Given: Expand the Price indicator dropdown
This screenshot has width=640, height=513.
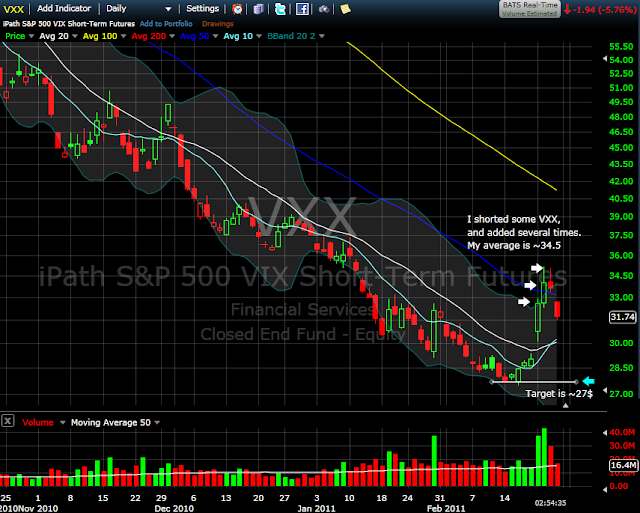Looking at the screenshot, I should [x=31, y=36].
